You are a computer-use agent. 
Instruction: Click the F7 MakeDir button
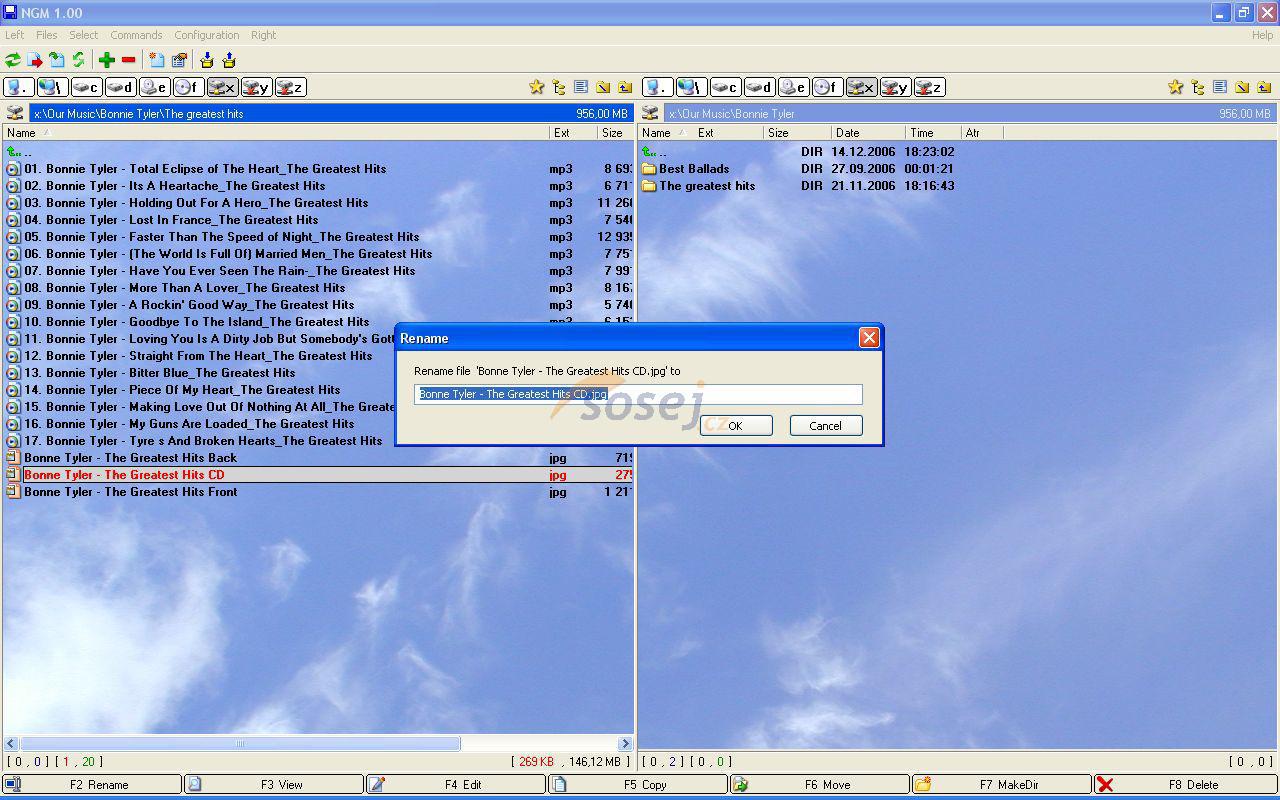point(1002,785)
